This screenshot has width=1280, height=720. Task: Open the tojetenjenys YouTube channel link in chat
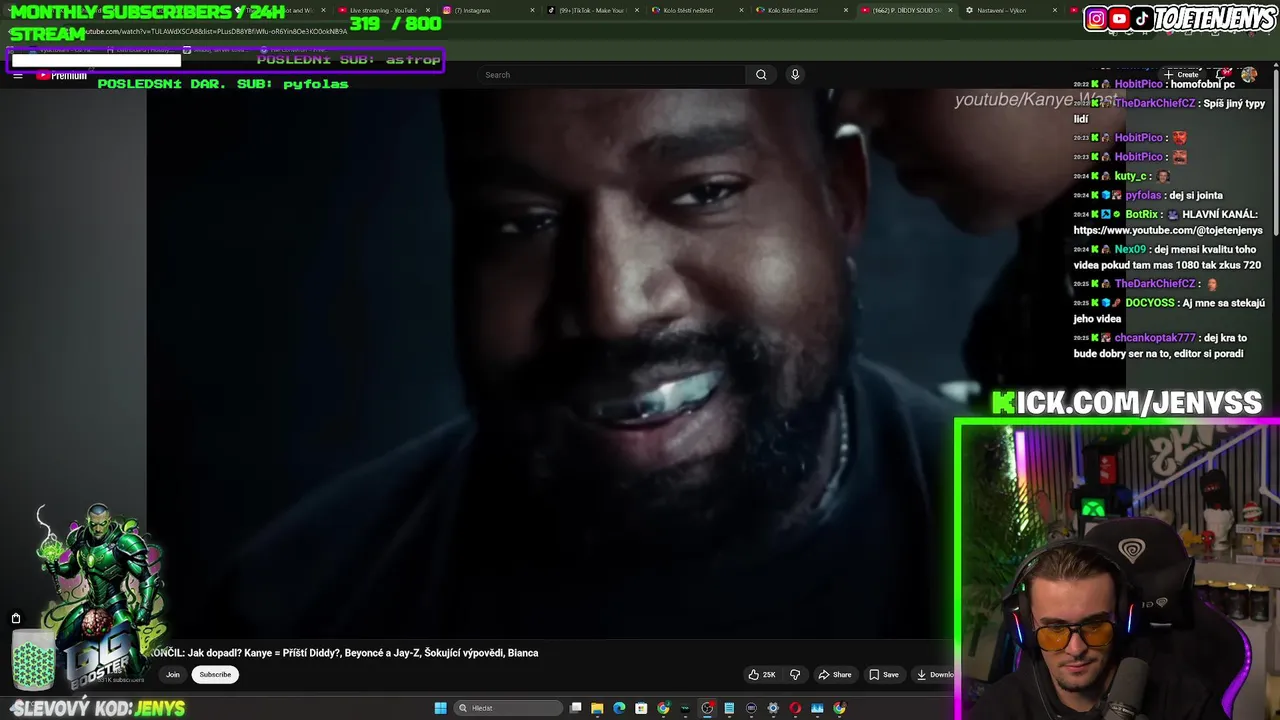(x=1168, y=230)
